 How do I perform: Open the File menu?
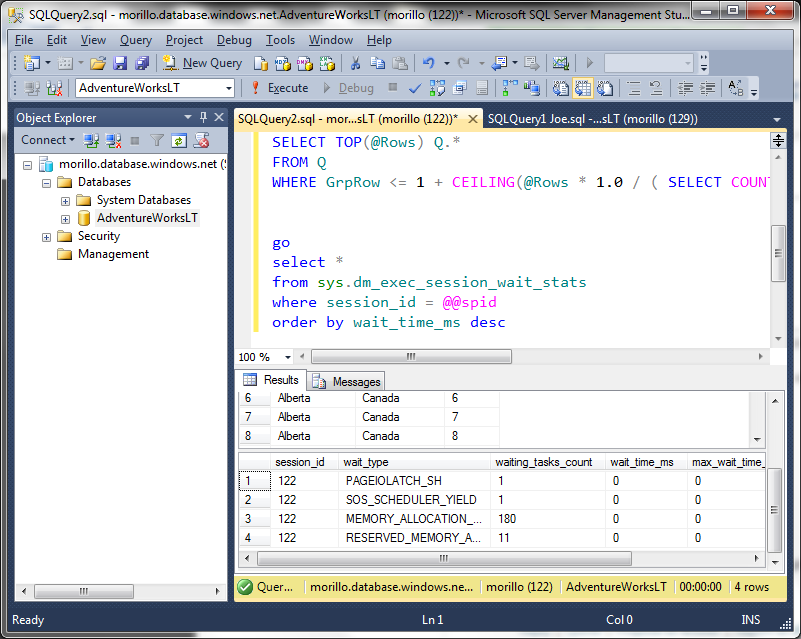[24, 40]
